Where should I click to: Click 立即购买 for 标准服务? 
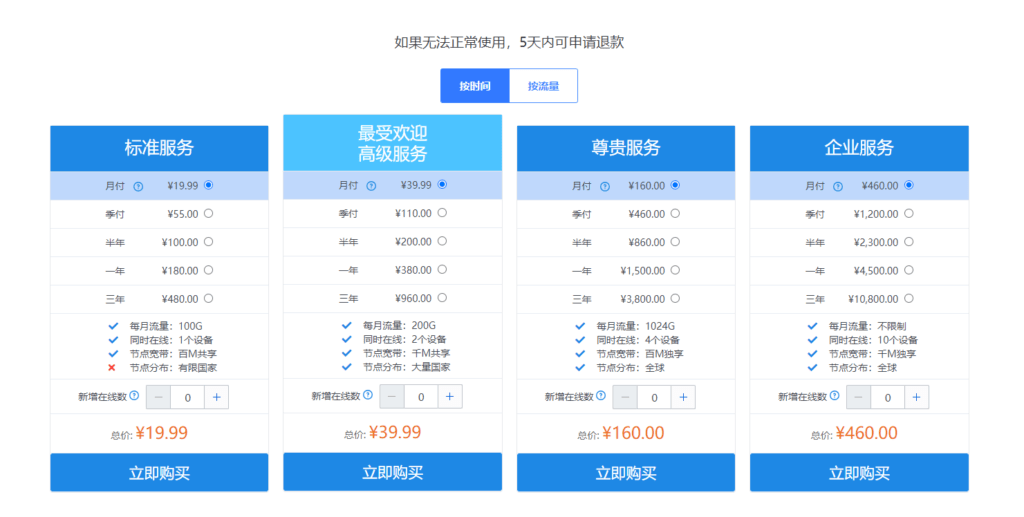[x=159, y=473]
